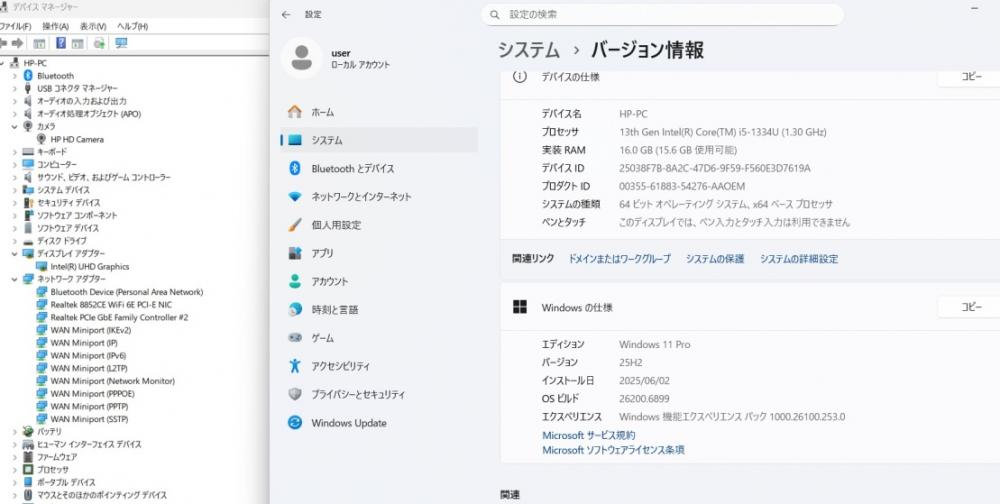Image resolution: width=1000 pixels, height=504 pixels.
Task: Collapse the ネットワーク アダプター node
Action: tap(15, 279)
